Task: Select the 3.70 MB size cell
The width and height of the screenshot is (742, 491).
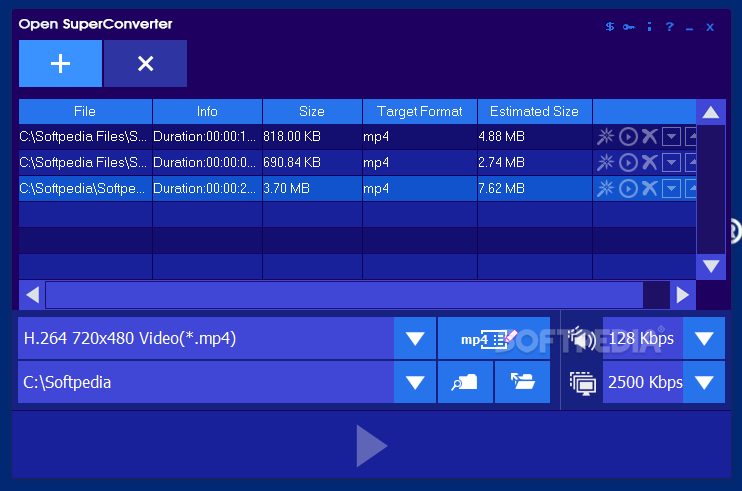Action: pyautogui.click(x=312, y=189)
